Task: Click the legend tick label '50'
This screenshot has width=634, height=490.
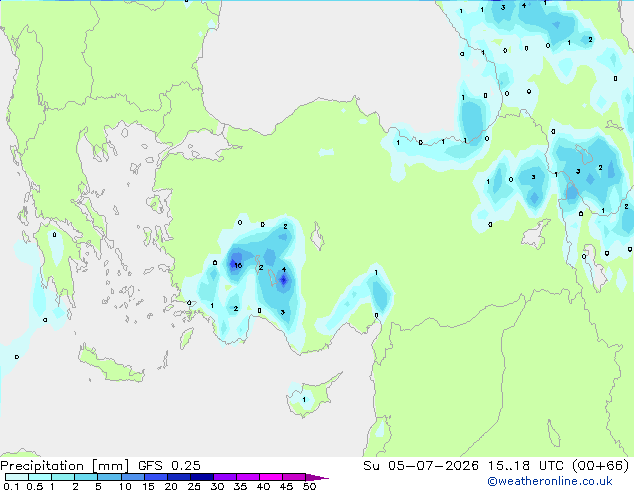Action: (x=309, y=486)
